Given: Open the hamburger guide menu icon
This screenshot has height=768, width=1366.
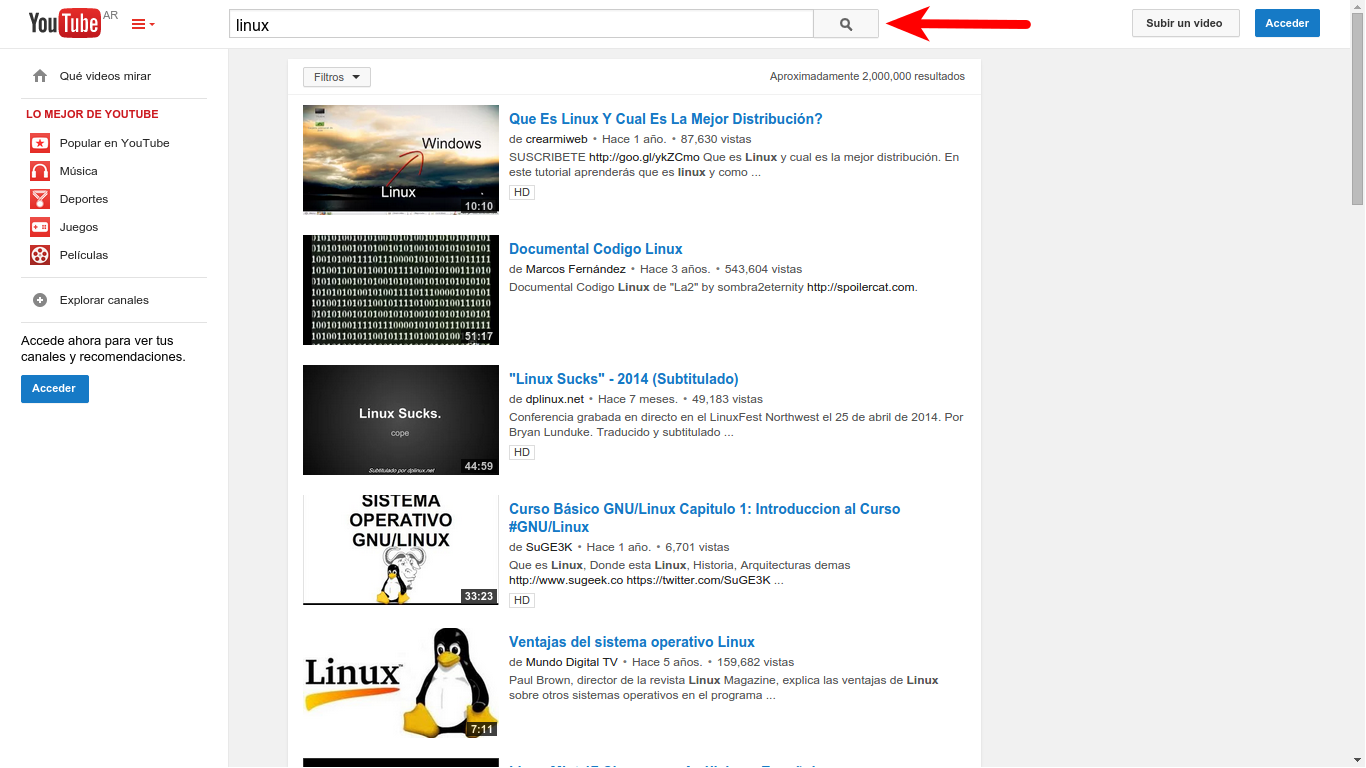Looking at the screenshot, I should tap(143, 24).
